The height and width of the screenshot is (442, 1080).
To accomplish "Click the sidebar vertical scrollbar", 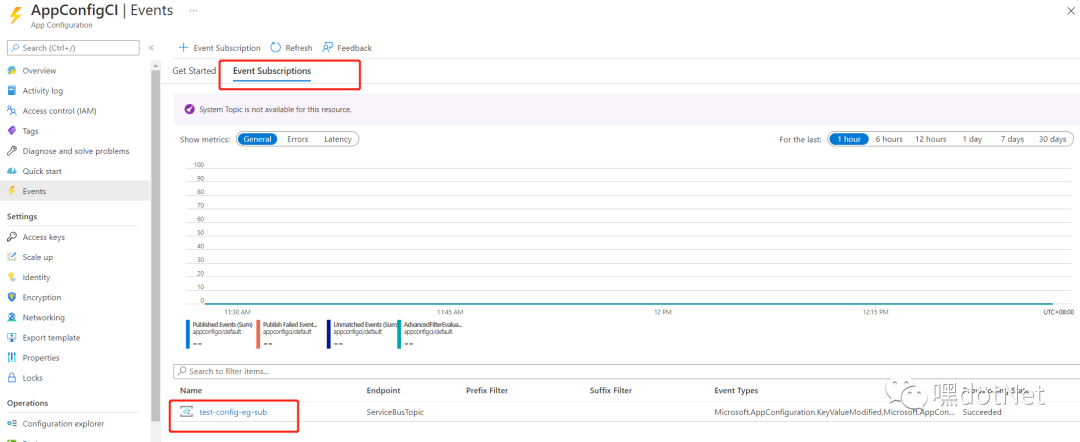I will 156,248.
